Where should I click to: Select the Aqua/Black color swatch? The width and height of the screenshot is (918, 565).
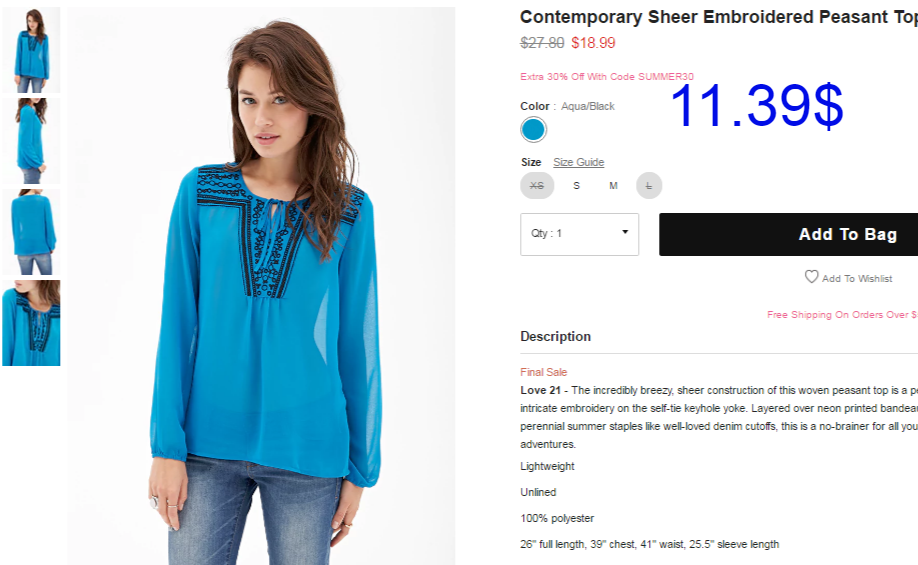pos(533,129)
